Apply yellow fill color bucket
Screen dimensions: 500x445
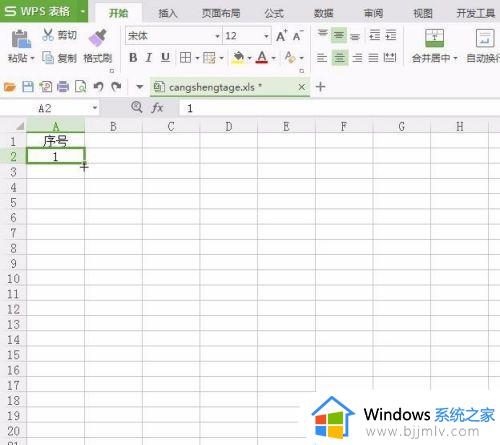click(238, 57)
